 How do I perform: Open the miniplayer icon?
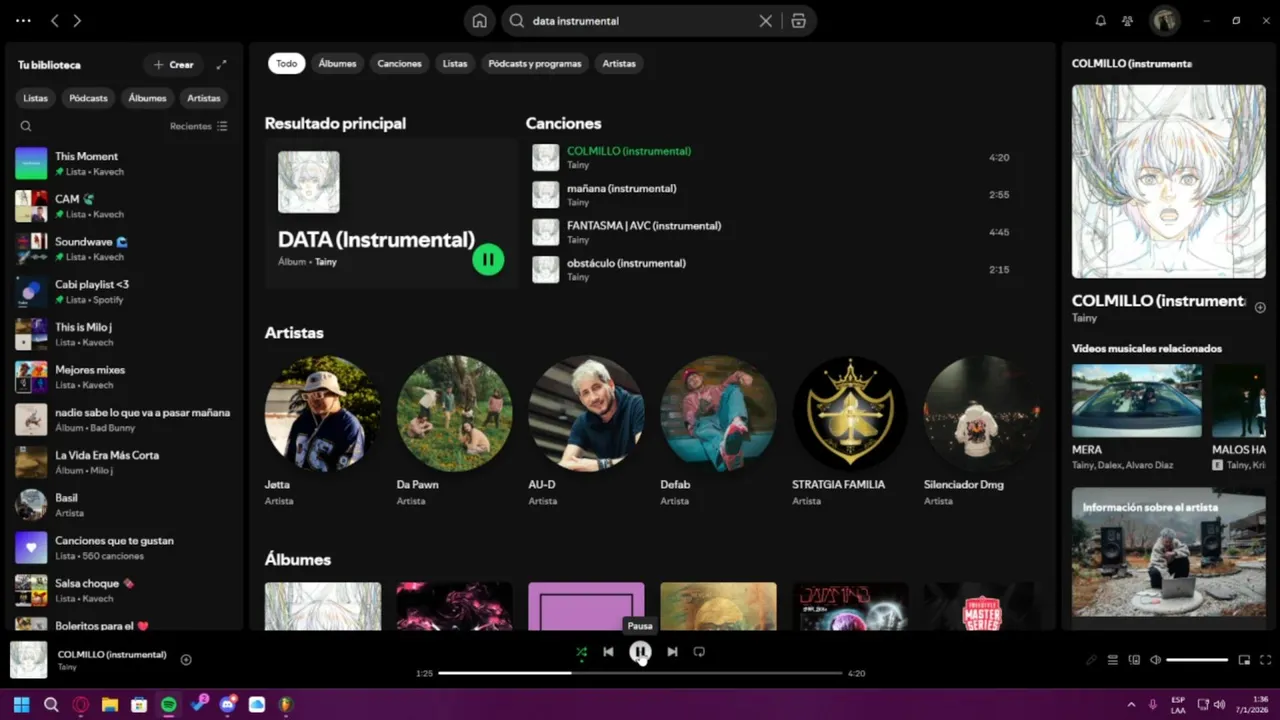point(1244,660)
